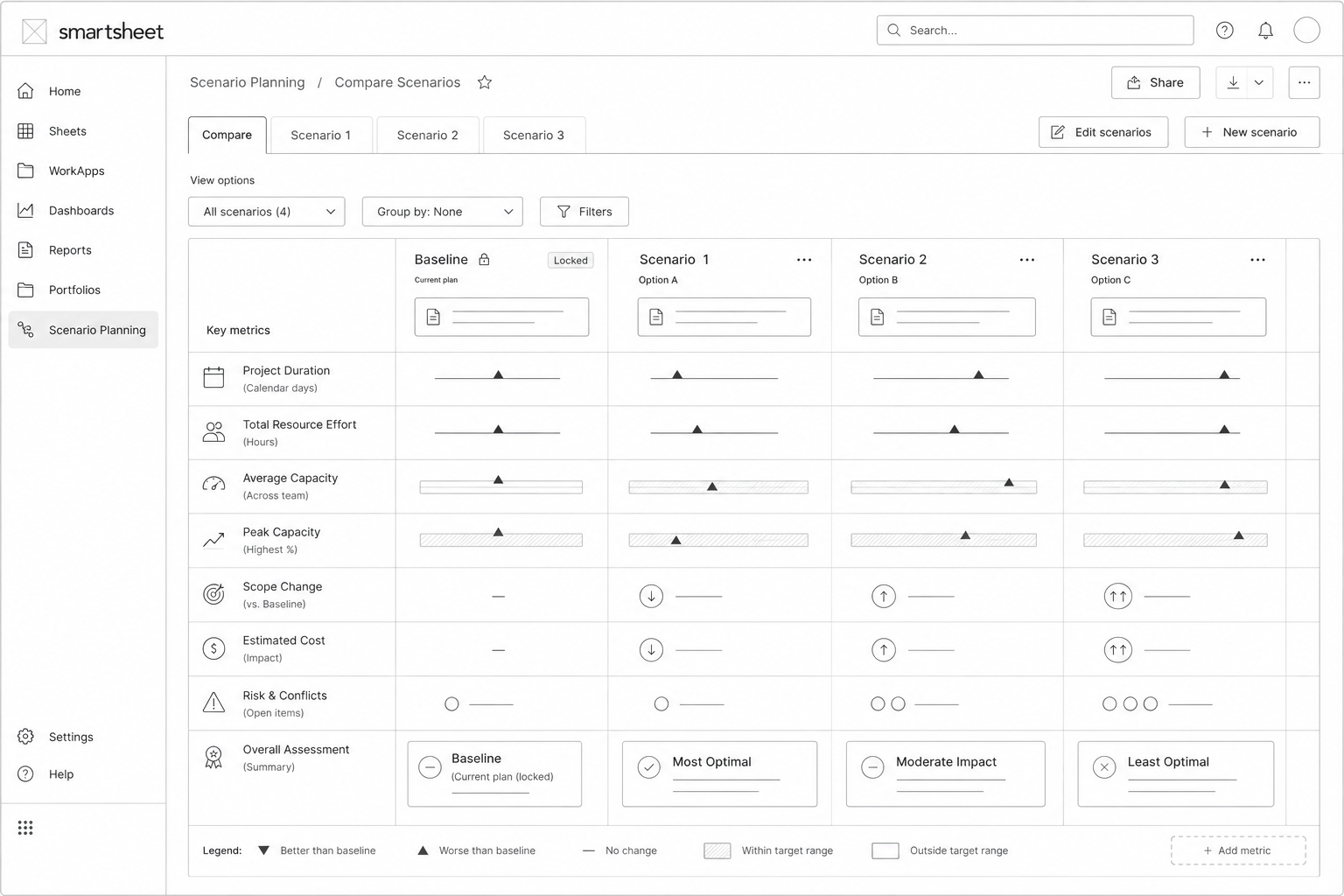Click the Scenario Planning breadcrumb link

pyautogui.click(x=248, y=82)
